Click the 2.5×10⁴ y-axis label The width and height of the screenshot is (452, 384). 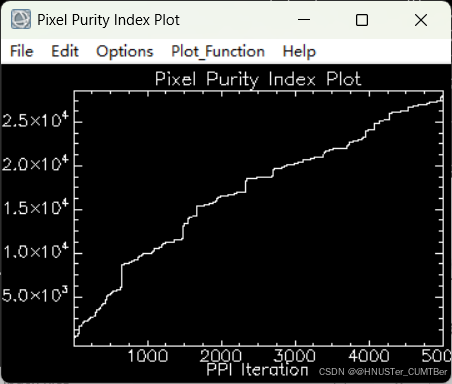coord(35,120)
